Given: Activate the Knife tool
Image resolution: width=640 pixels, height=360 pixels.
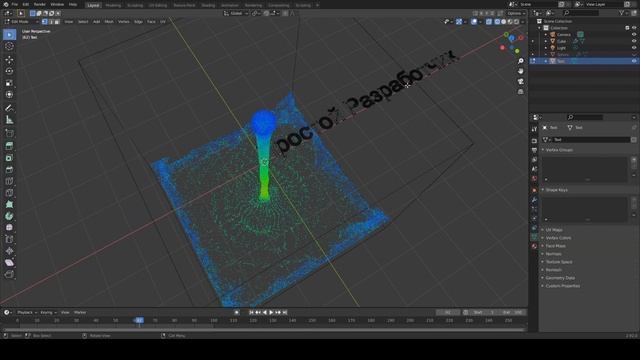Looking at the screenshot, I should (9, 193).
